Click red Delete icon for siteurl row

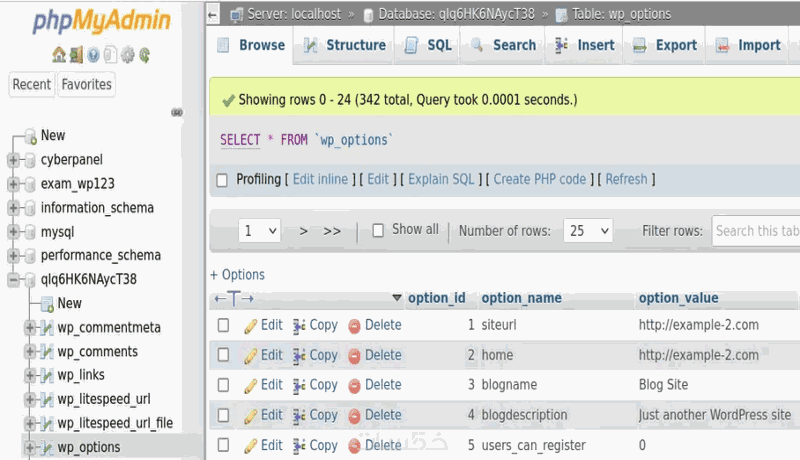pyautogui.click(x=354, y=326)
